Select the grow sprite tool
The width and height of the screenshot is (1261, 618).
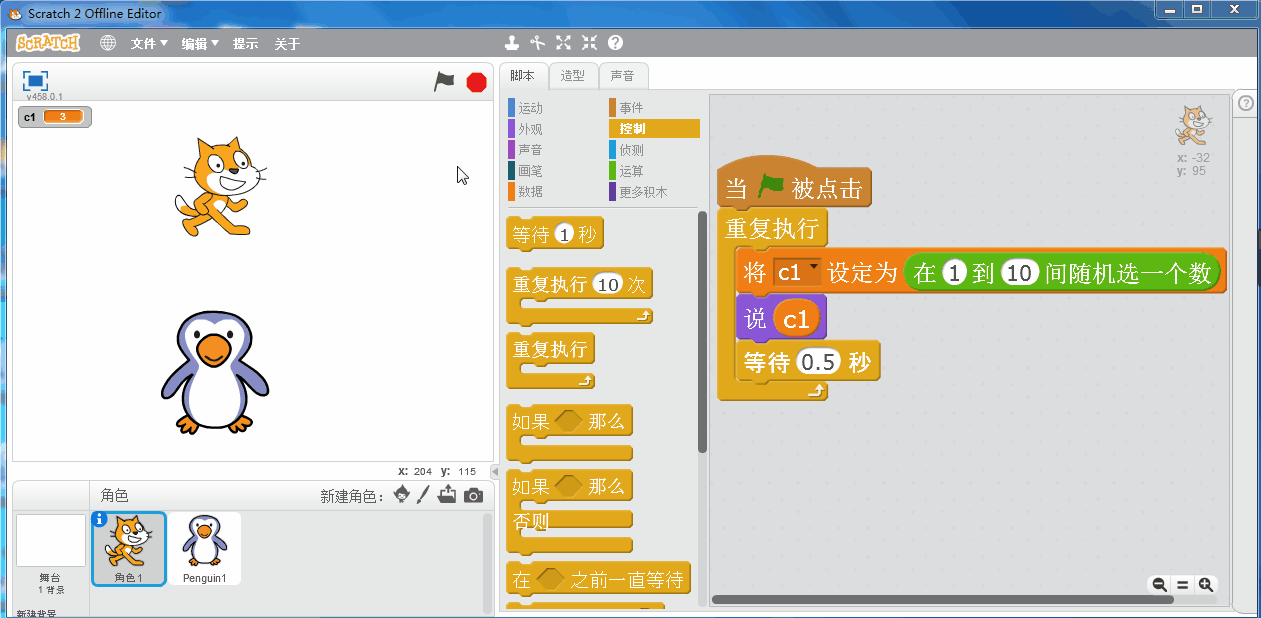click(563, 43)
